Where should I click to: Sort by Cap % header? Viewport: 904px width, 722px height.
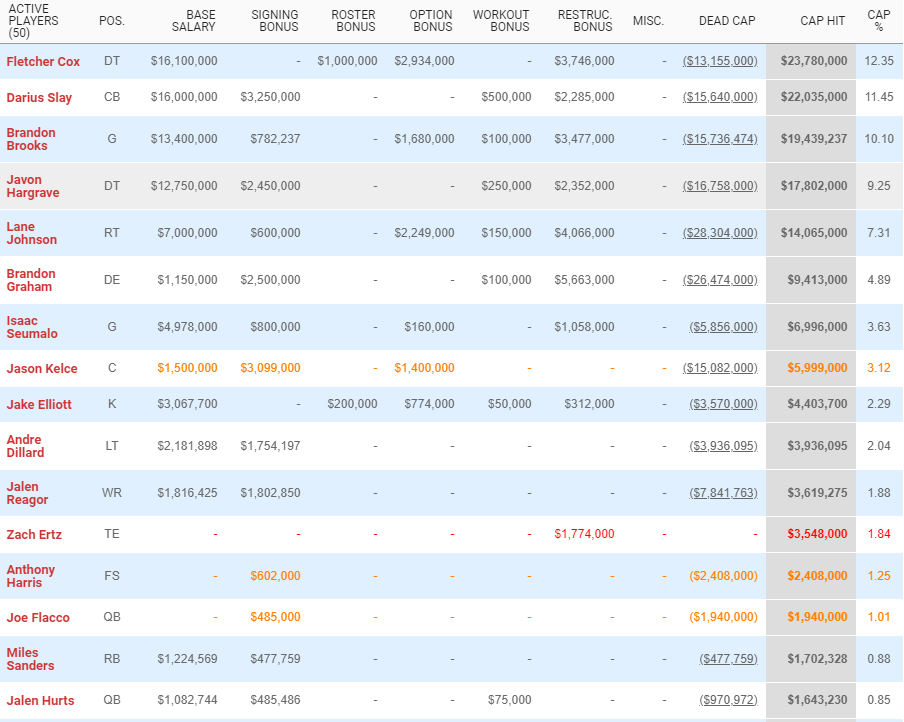pos(879,21)
